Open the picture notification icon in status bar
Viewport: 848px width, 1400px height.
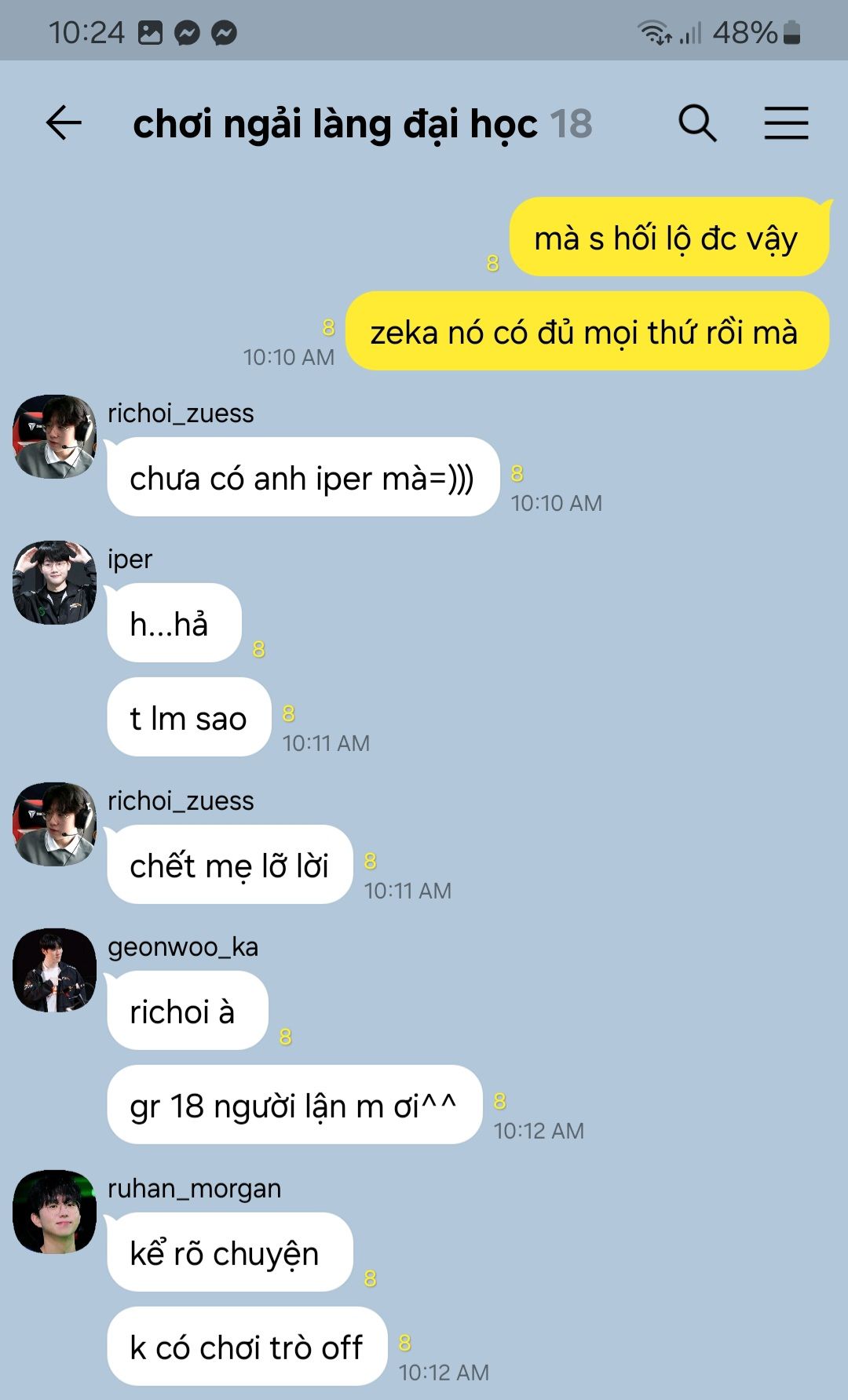[150, 33]
